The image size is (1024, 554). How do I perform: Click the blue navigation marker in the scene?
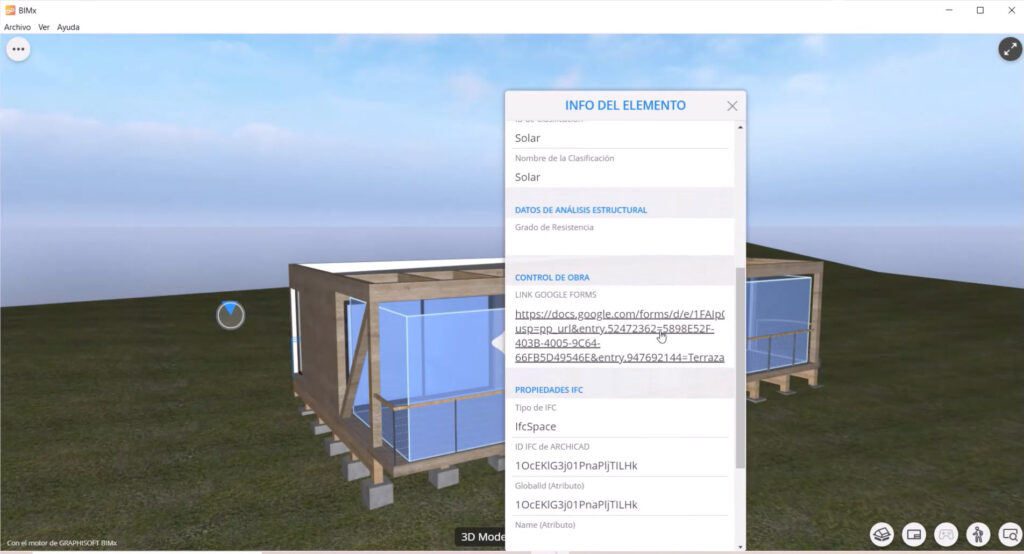(x=230, y=314)
